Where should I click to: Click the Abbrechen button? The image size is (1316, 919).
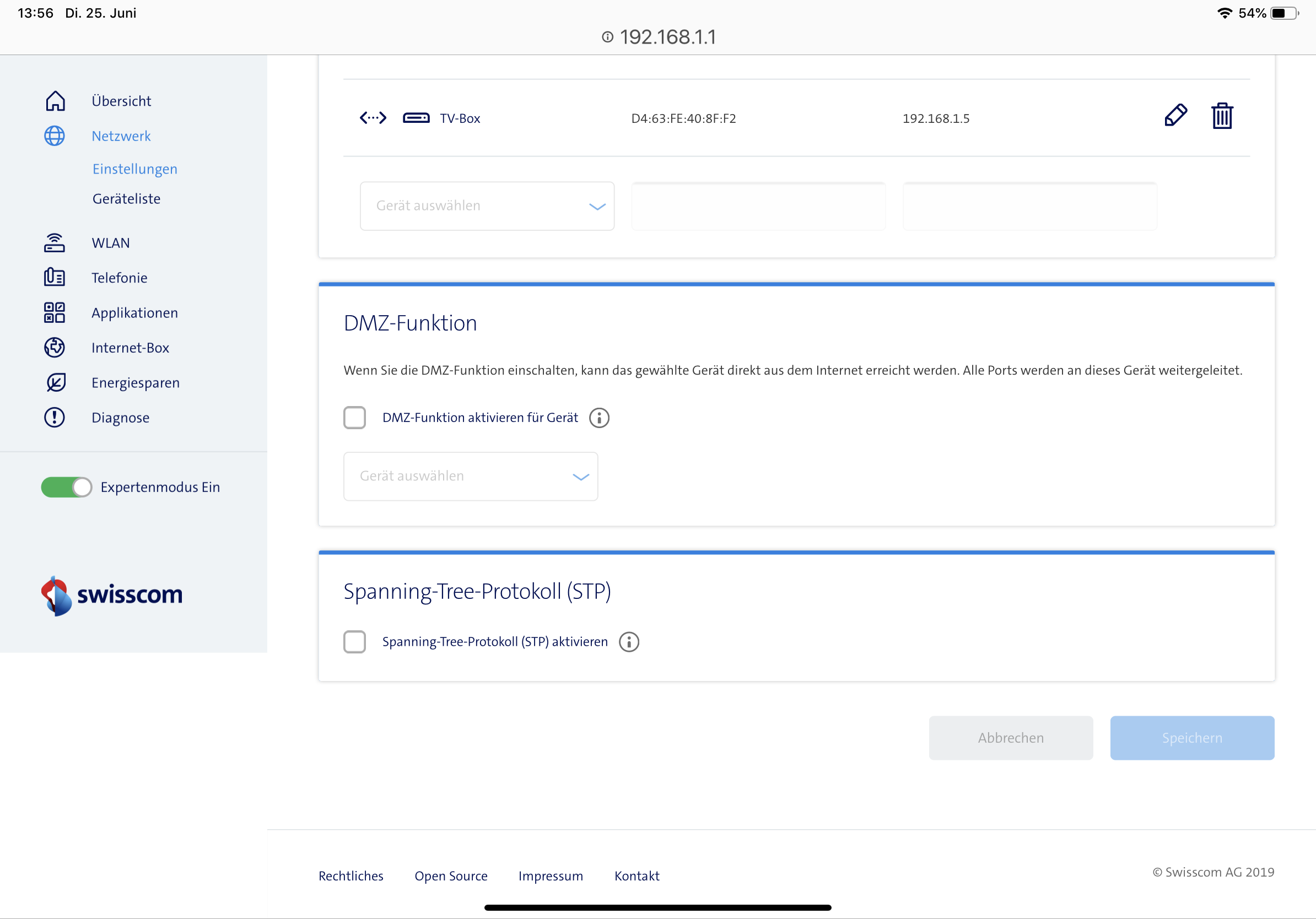pyautogui.click(x=1011, y=738)
